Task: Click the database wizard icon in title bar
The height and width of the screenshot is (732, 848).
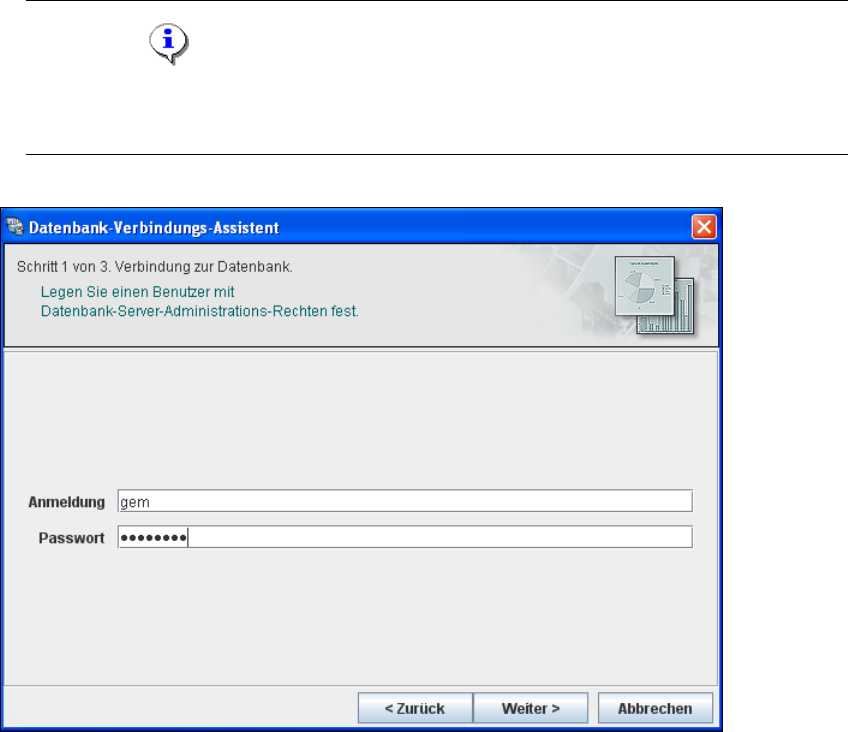Action: tap(15, 227)
